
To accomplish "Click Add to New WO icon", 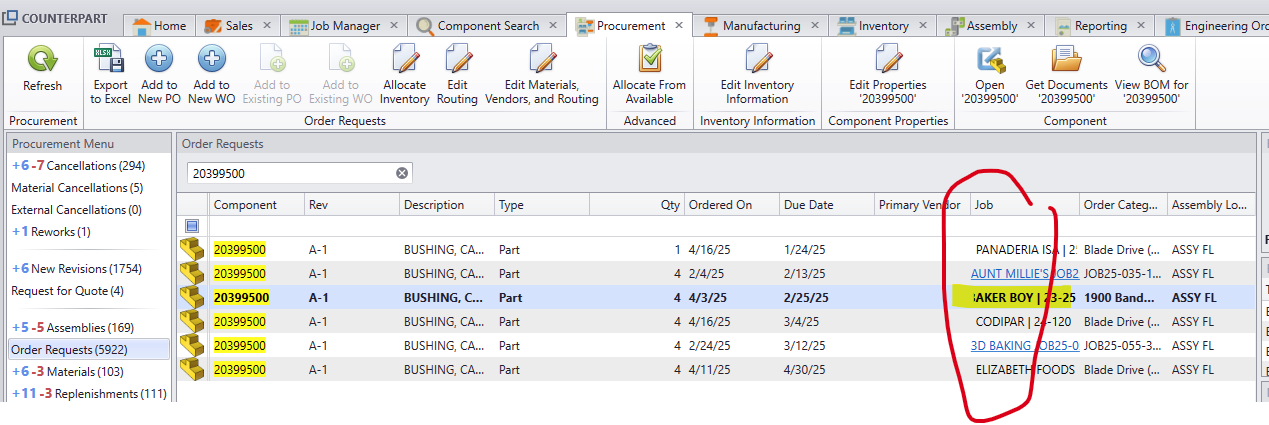I will pyautogui.click(x=211, y=60).
